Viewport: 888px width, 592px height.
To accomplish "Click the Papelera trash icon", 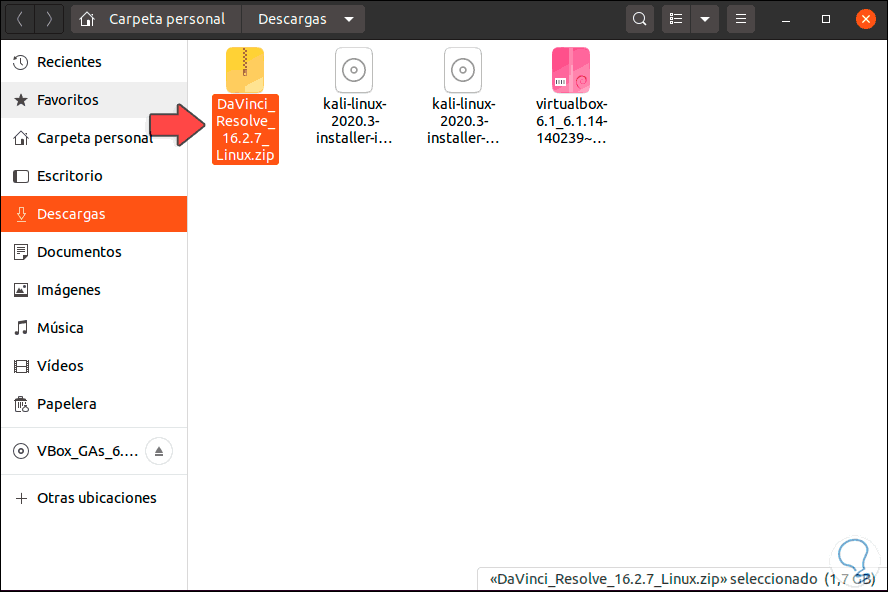I will 21,404.
